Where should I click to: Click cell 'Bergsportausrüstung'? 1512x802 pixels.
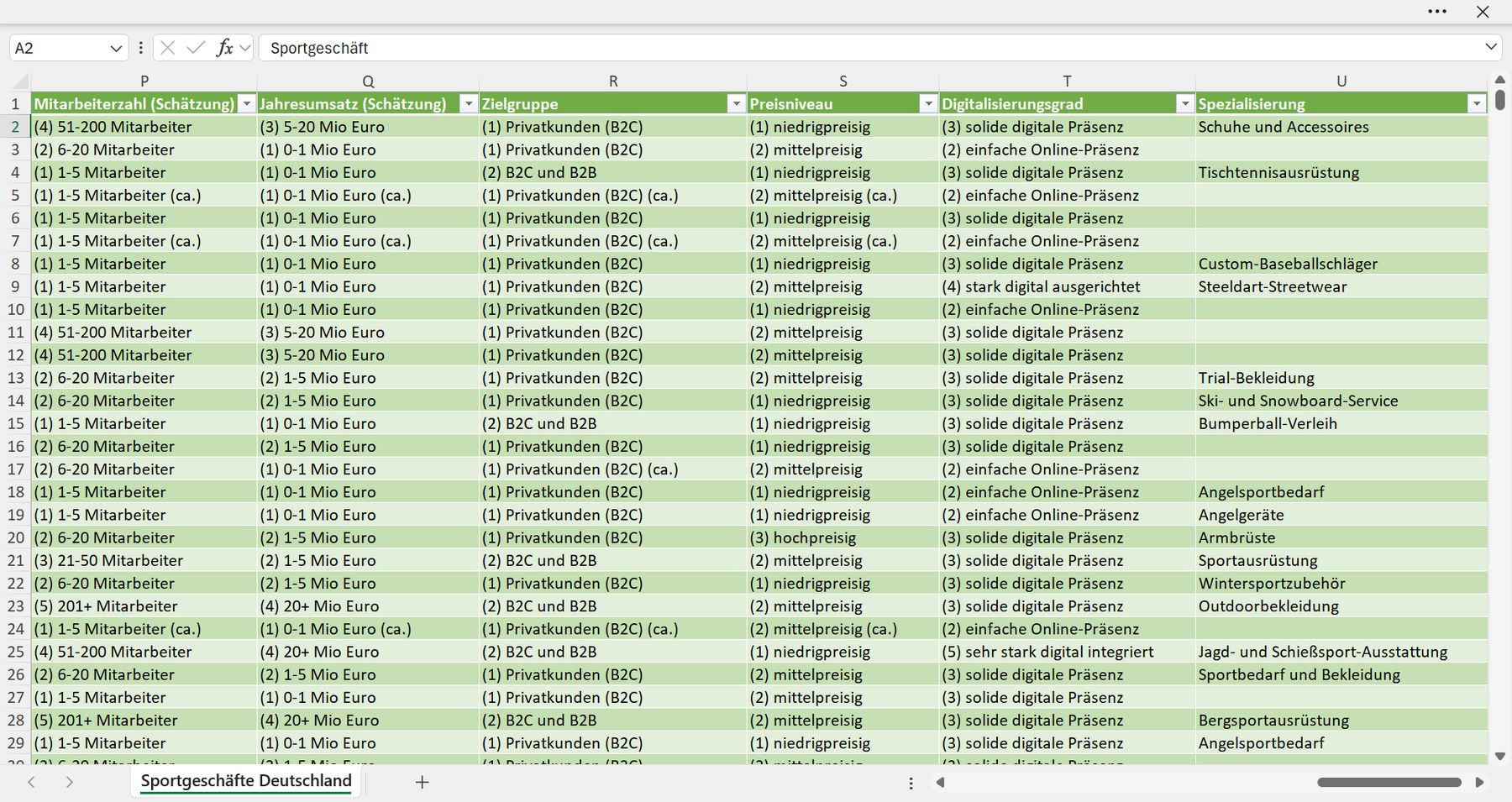1341,720
